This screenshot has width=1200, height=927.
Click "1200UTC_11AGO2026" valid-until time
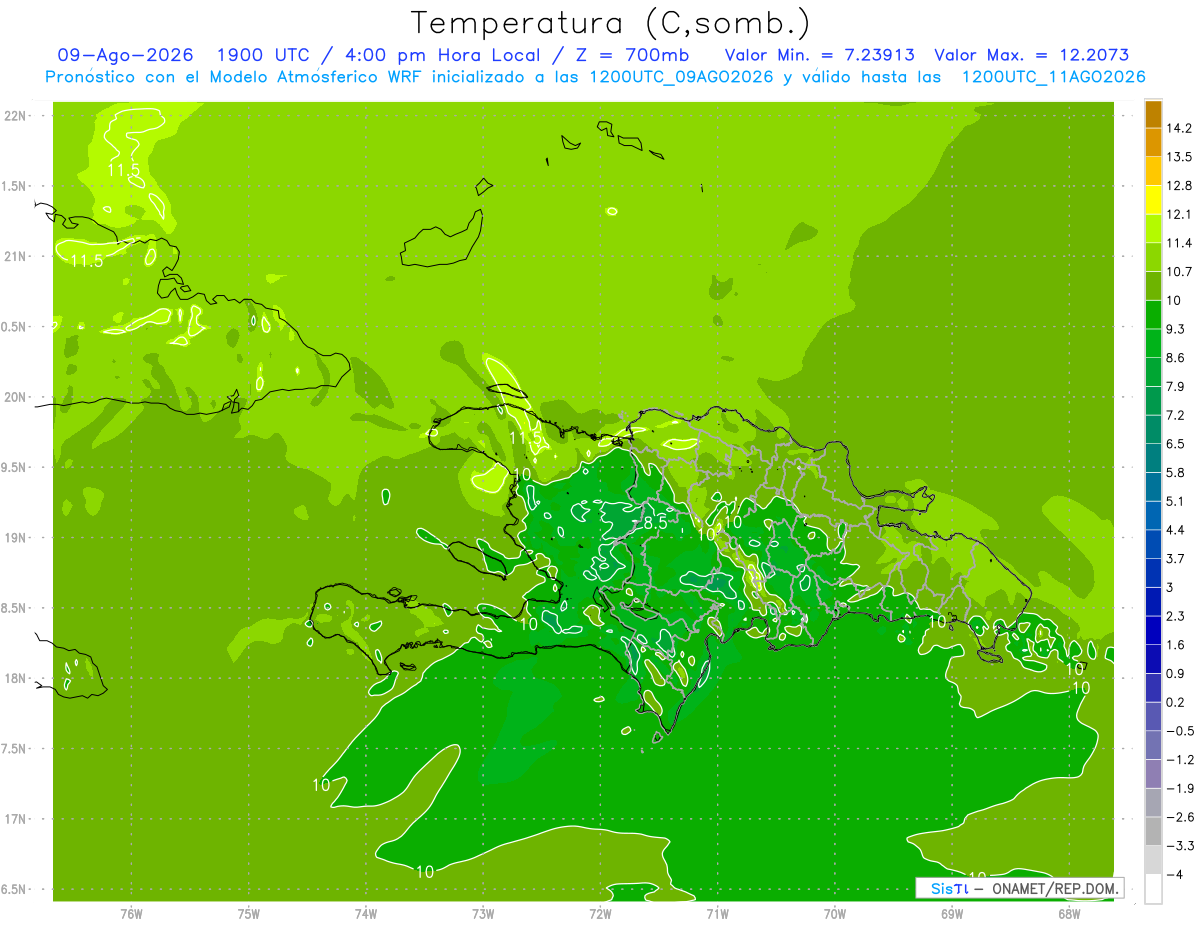(x=1053, y=77)
